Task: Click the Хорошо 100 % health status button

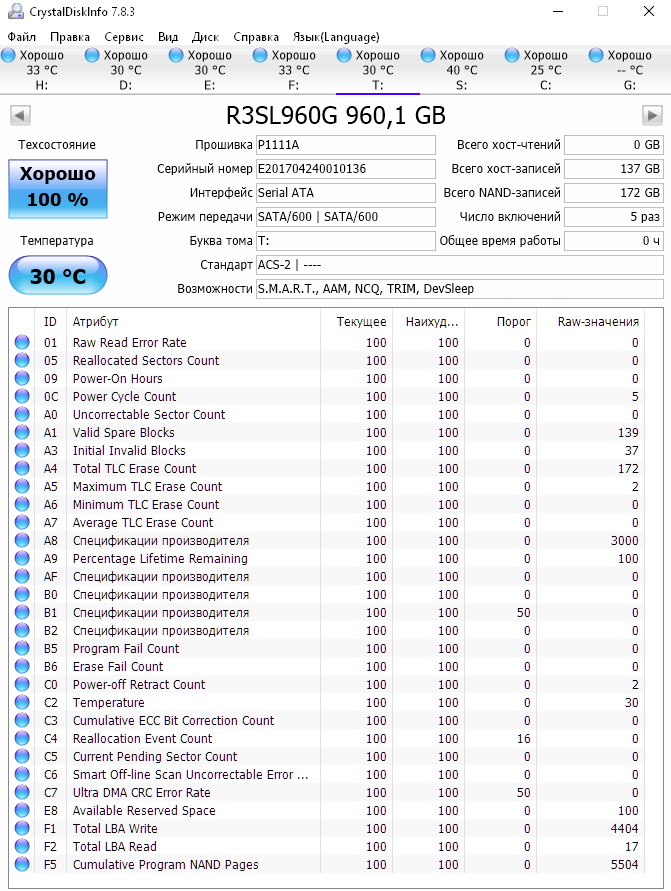Action: 58,189
